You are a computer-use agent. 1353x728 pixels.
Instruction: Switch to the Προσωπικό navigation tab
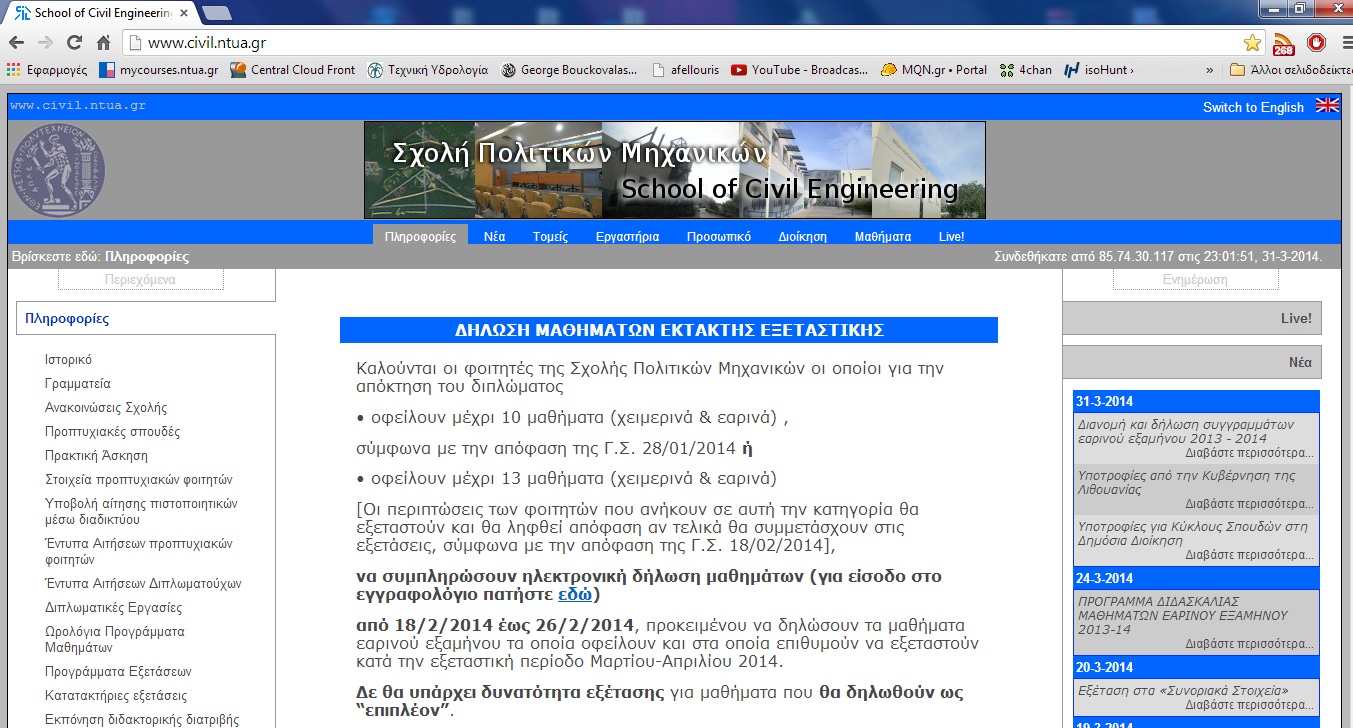coord(718,237)
